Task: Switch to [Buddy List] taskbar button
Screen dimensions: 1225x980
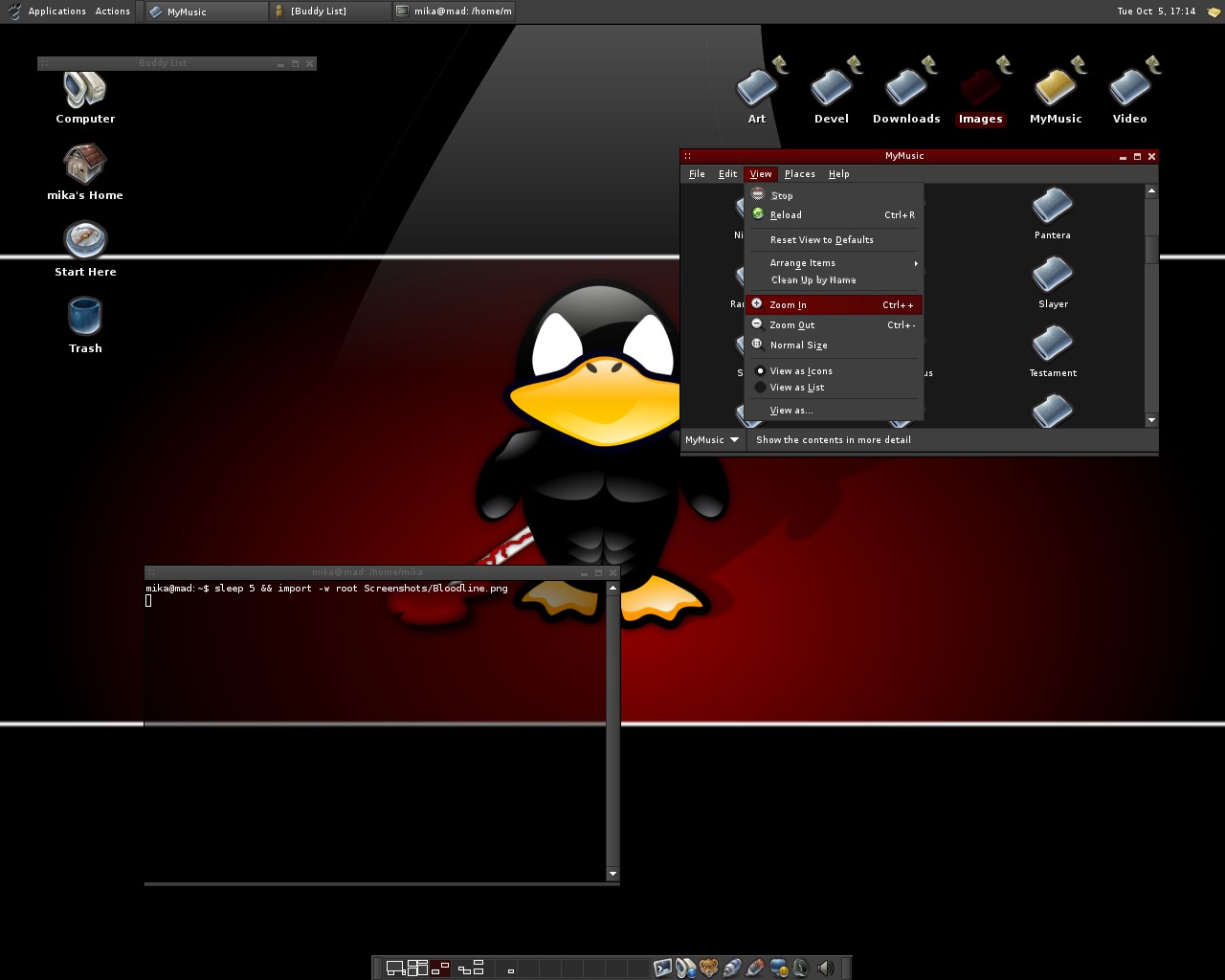Action: pyautogui.click(x=330, y=11)
